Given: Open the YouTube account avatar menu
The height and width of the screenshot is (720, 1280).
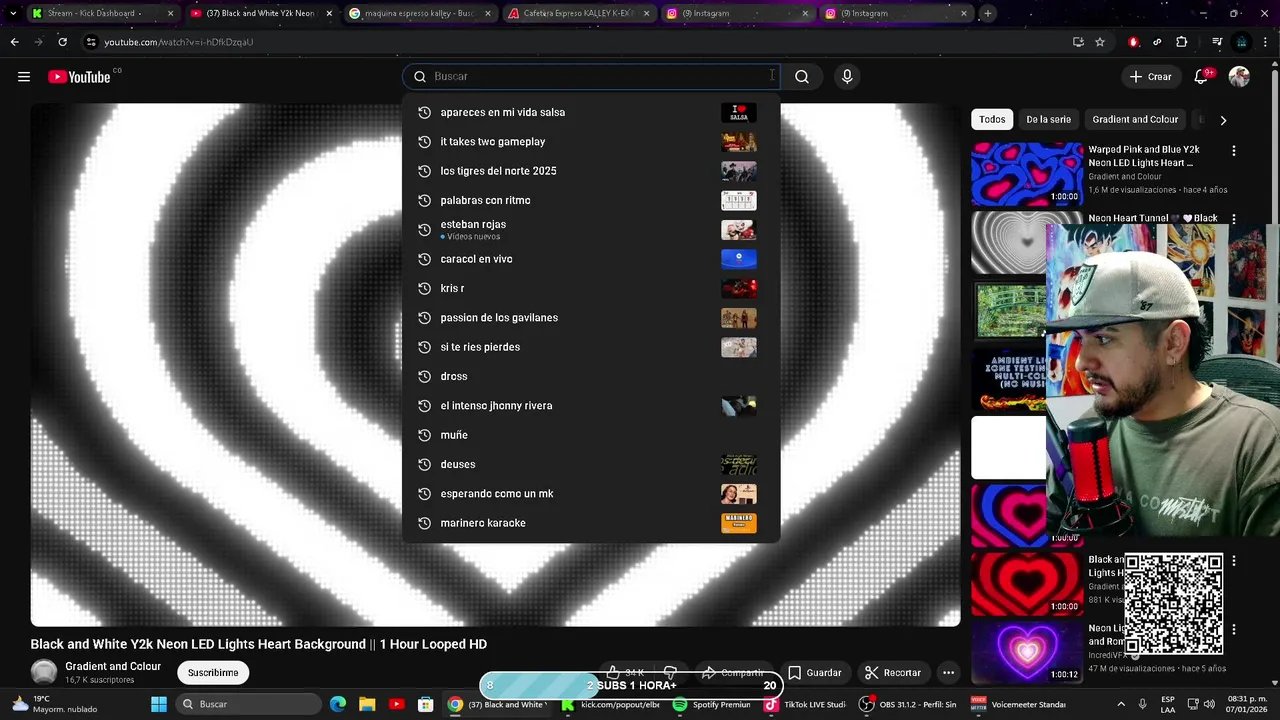Looking at the screenshot, I should pos(1239,77).
